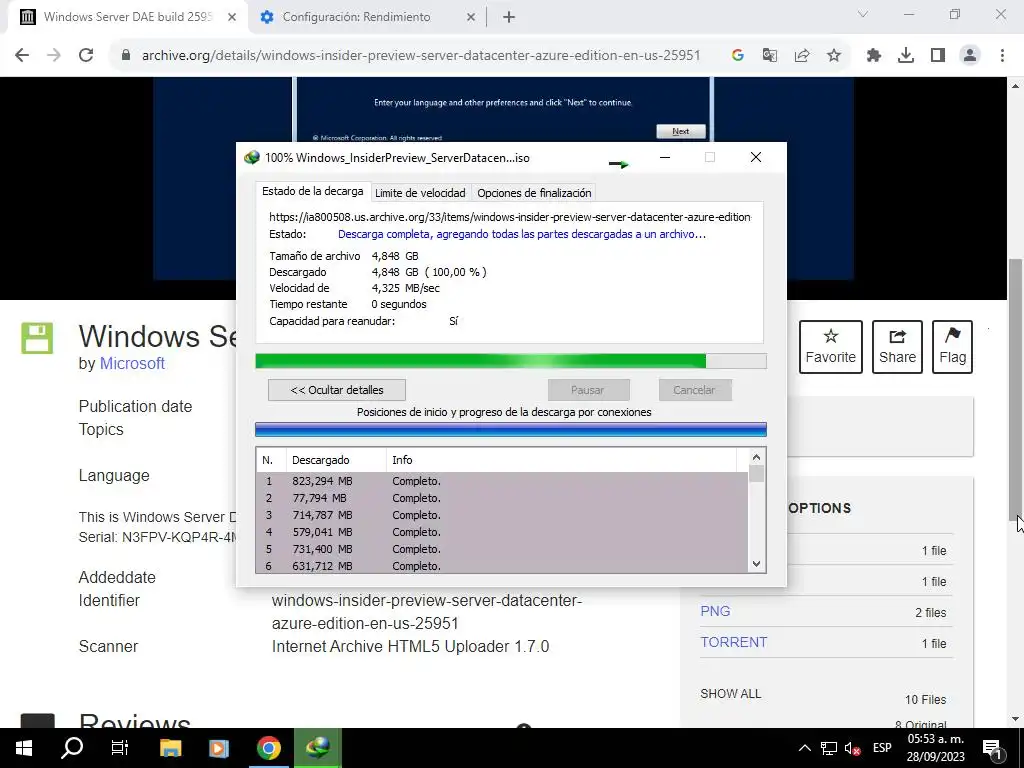
Task: Select connection row 731,400 MB
Action: point(502,549)
